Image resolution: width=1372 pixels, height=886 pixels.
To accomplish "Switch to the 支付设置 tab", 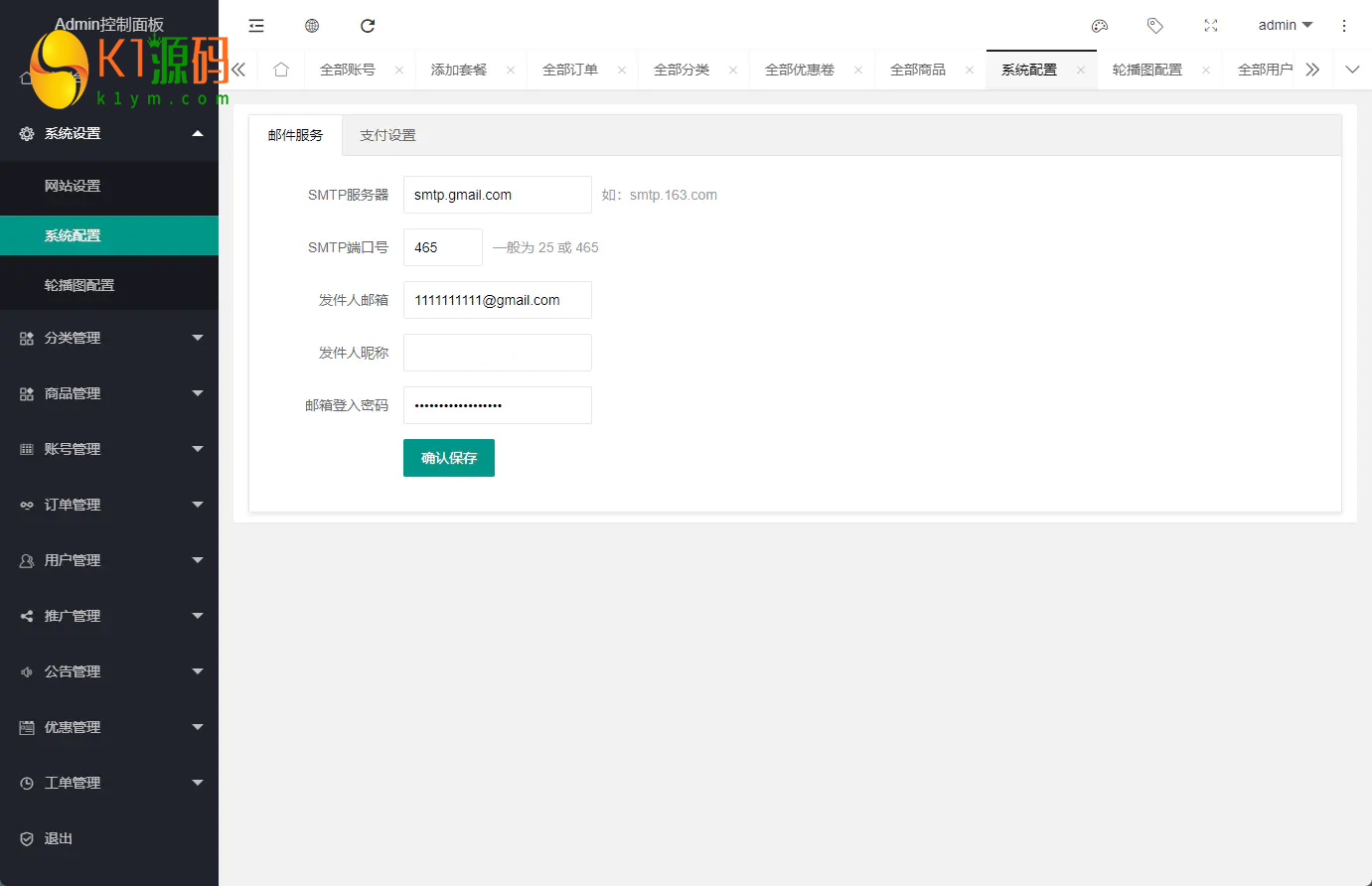I will (387, 135).
